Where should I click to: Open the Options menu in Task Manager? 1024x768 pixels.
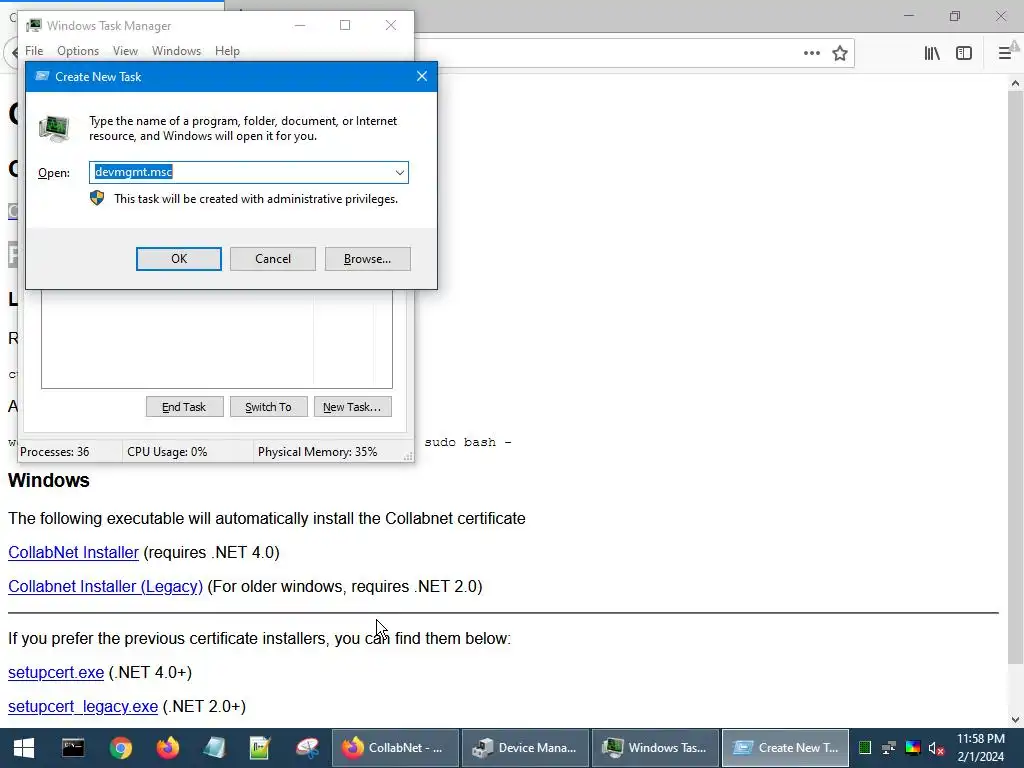78,51
